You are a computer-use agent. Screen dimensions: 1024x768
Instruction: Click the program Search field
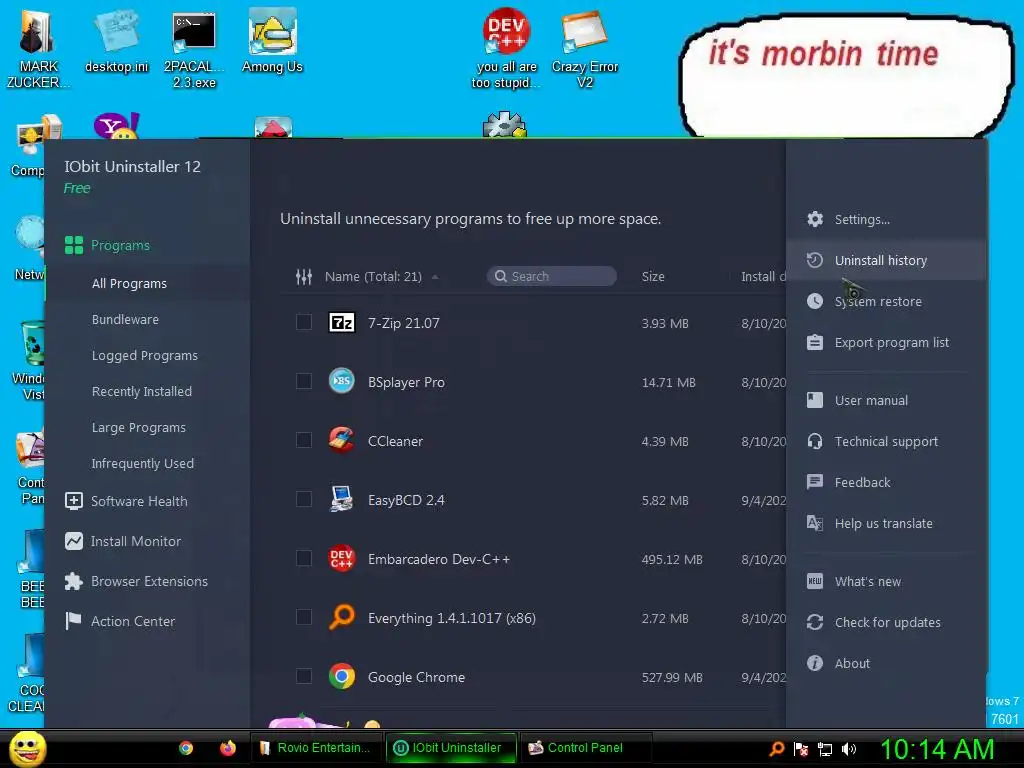(552, 276)
